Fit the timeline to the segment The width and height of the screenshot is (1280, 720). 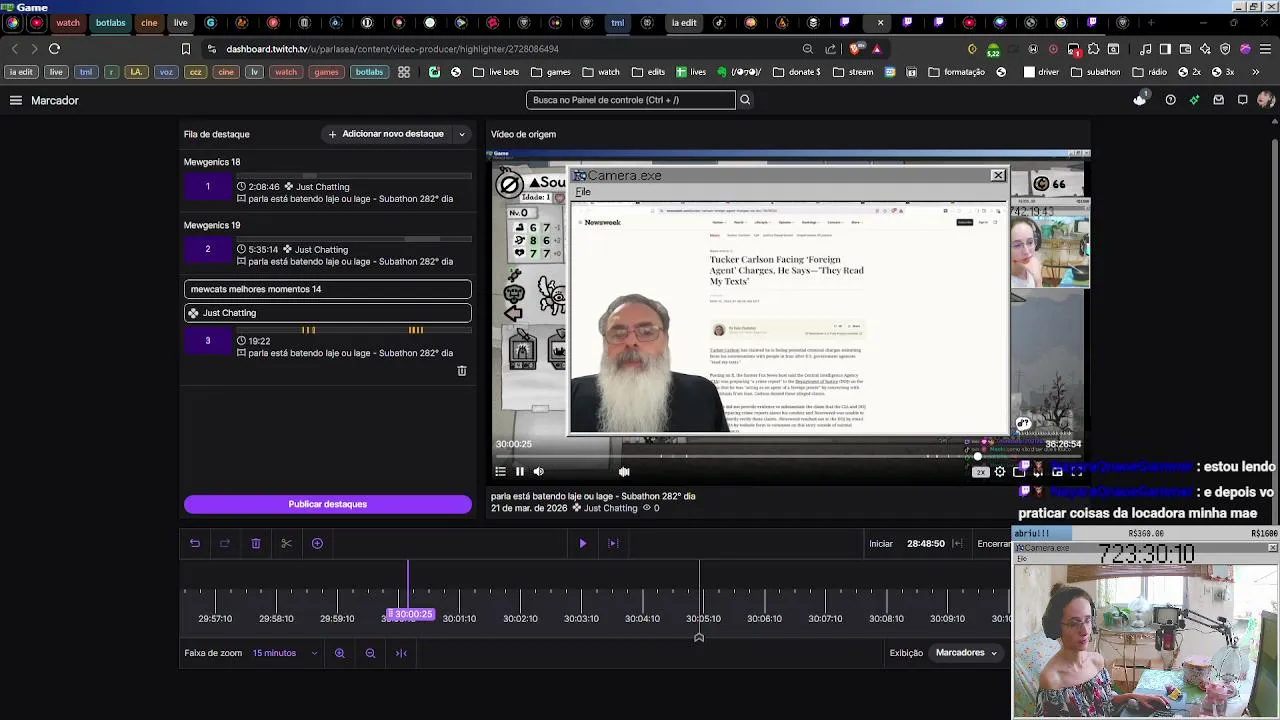pos(401,653)
